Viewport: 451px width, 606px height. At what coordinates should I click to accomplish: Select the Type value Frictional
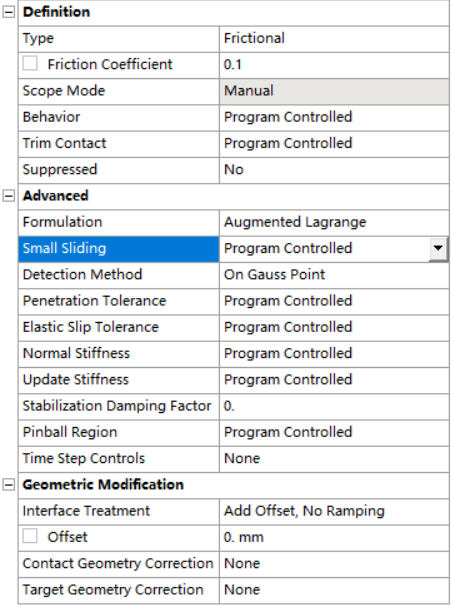pos(334,39)
